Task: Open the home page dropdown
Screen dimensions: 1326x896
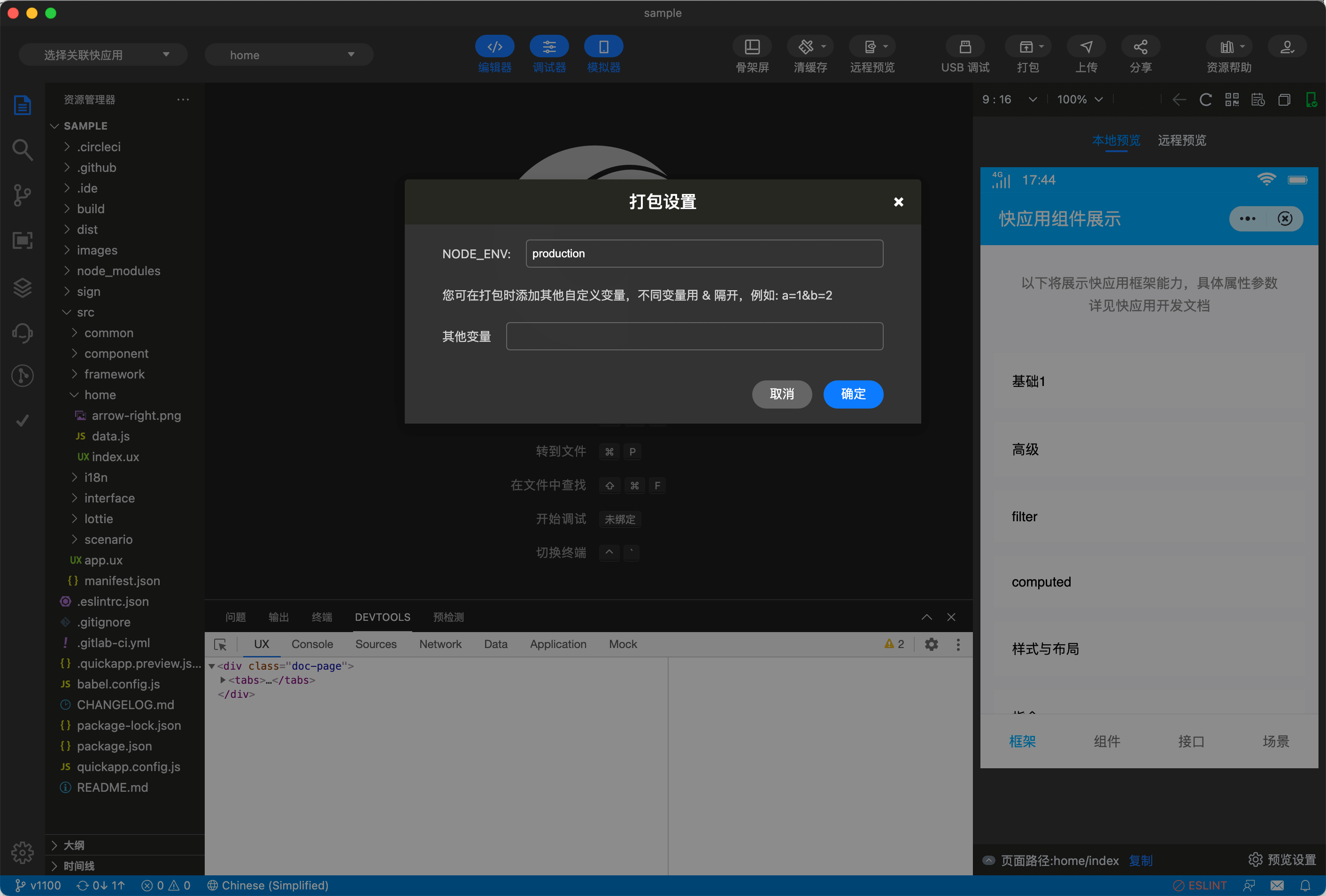Action: point(289,54)
